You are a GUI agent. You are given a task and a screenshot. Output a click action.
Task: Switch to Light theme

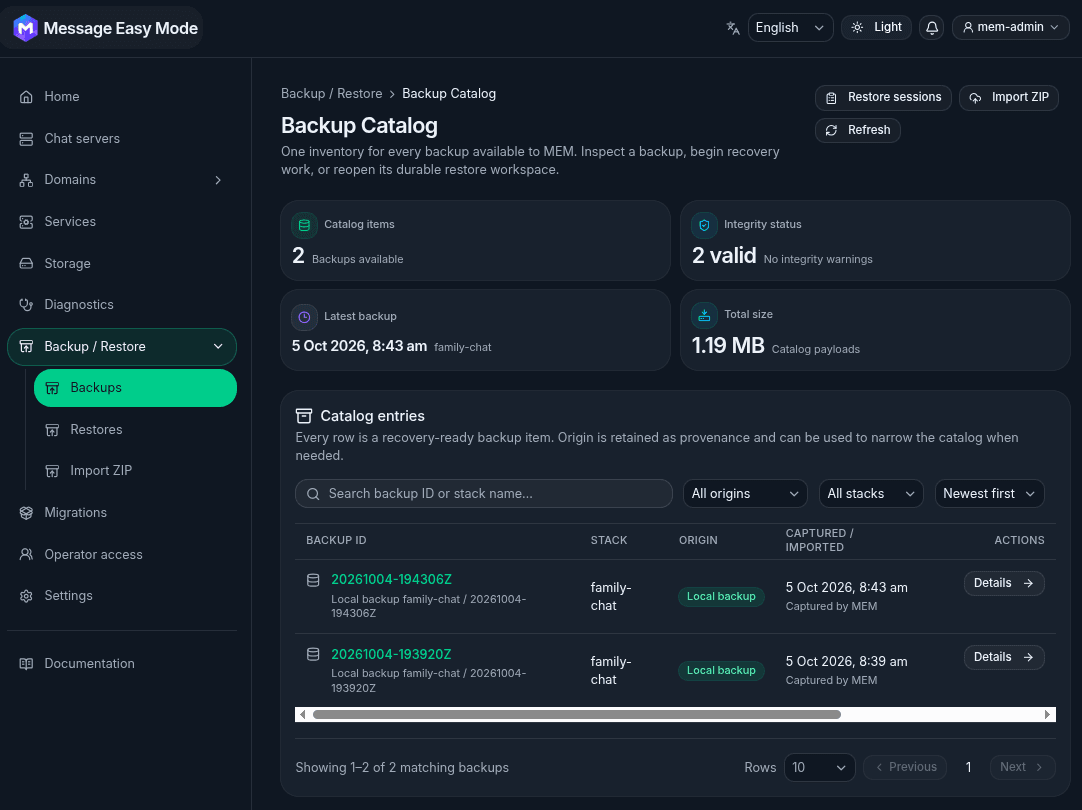[x=876, y=28]
